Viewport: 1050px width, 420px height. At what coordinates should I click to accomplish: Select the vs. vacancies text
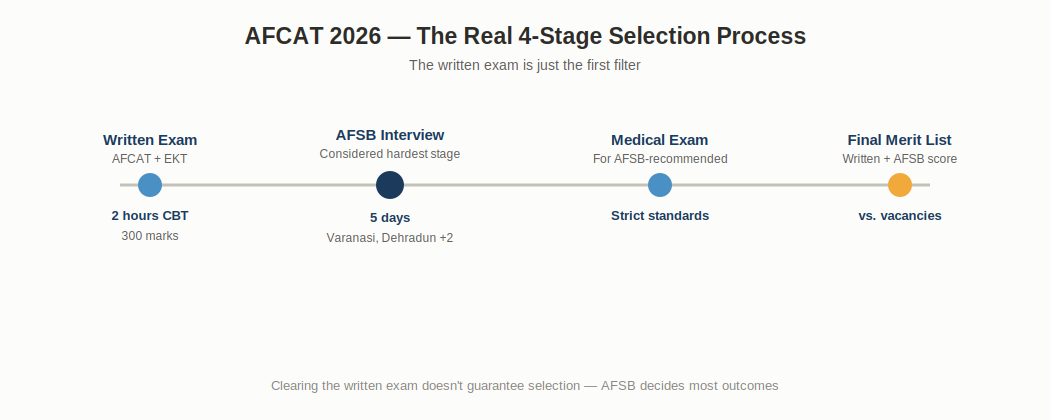tap(899, 216)
